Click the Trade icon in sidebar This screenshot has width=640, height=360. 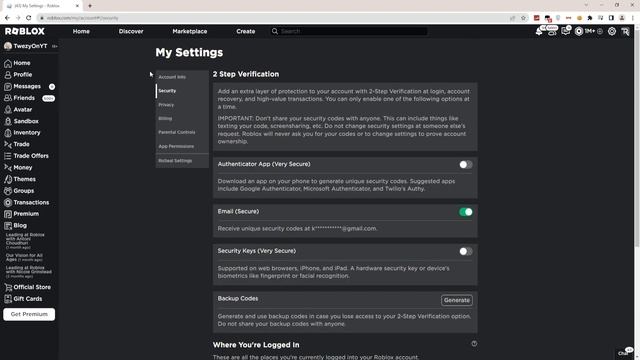pyautogui.click(x=8, y=144)
